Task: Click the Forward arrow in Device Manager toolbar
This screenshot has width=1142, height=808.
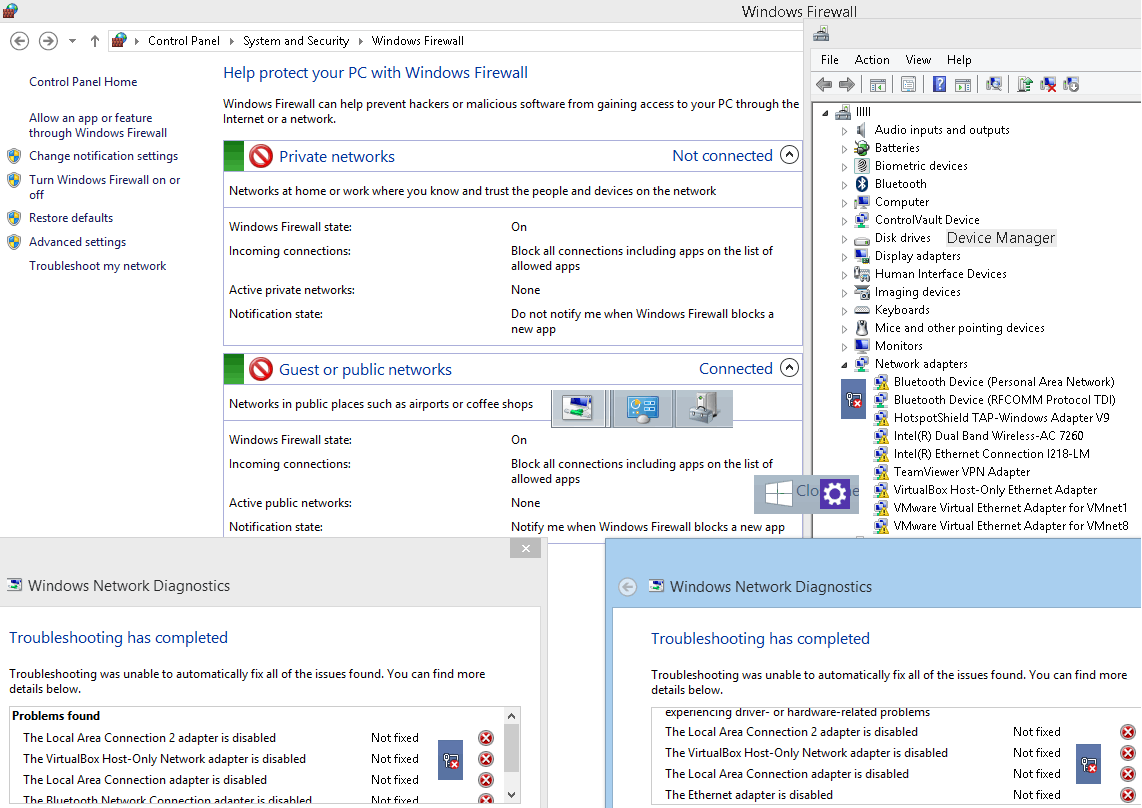Action: click(x=846, y=85)
